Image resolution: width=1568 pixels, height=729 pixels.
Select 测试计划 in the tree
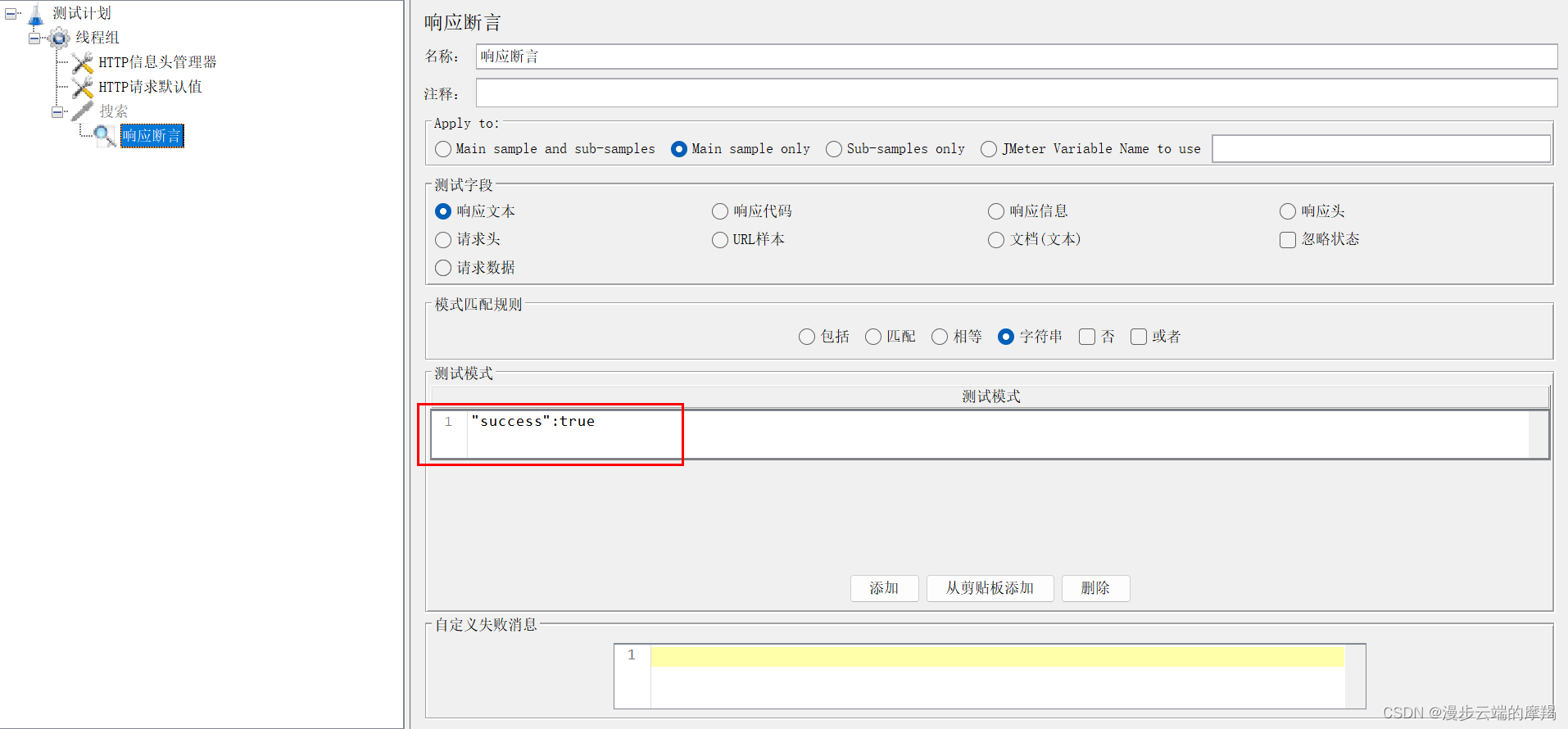tap(82, 13)
